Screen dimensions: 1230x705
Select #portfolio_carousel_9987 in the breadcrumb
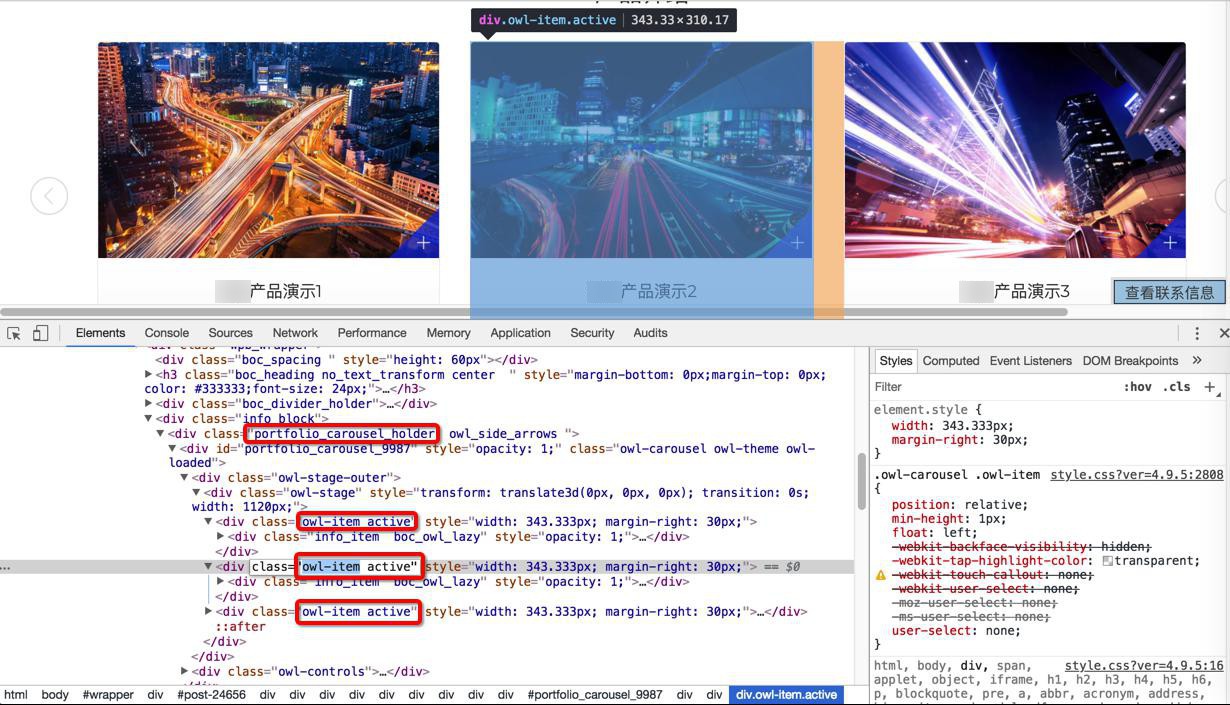pyautogui.click(x=595, y=695)
